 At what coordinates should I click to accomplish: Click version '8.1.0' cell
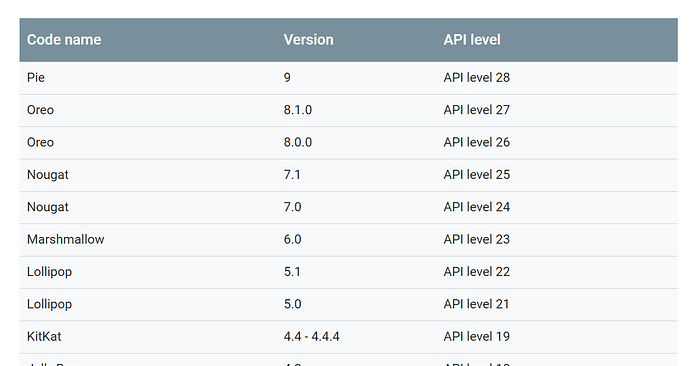click(297, 110)
